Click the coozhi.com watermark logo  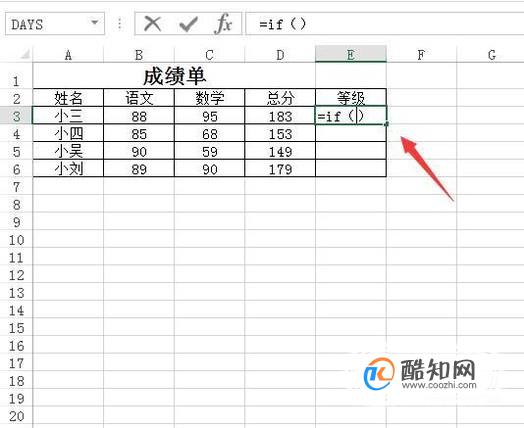(x=420, y=374)
